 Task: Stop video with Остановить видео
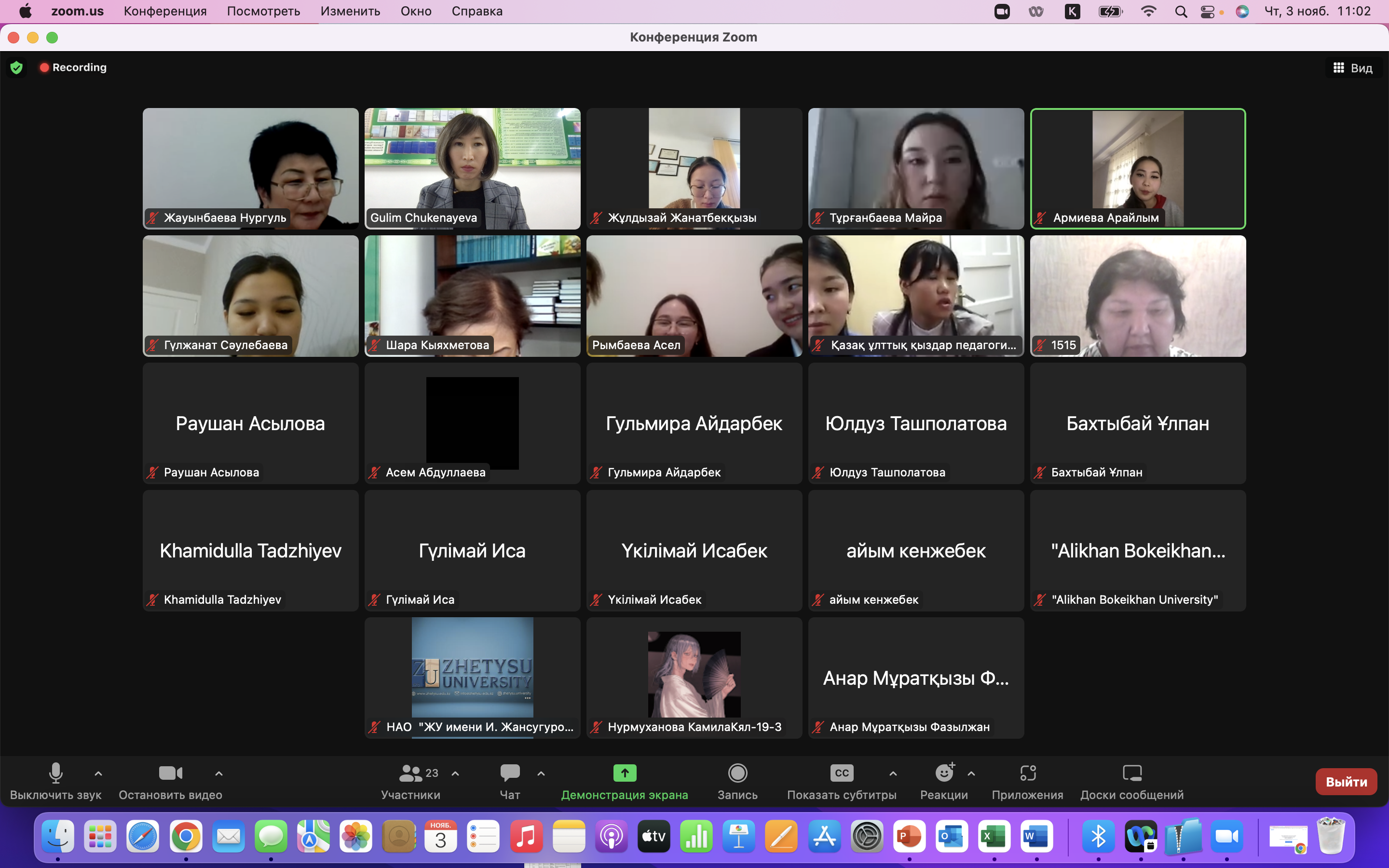(170, 773)
